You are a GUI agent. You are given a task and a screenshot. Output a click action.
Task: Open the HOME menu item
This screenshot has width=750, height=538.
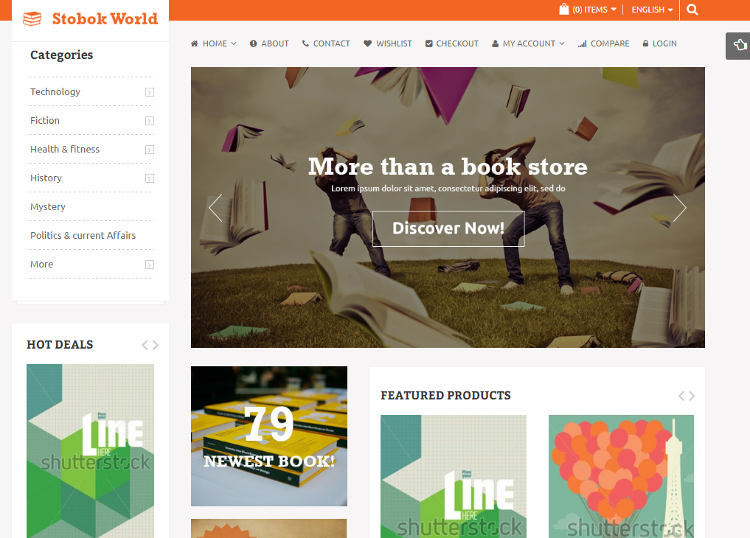(x=213, y=44)
